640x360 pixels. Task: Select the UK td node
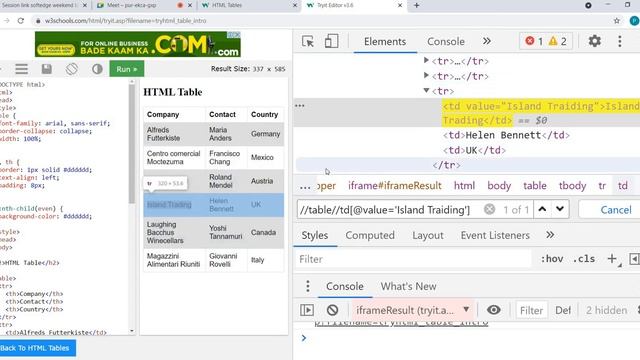pos(474,150)
